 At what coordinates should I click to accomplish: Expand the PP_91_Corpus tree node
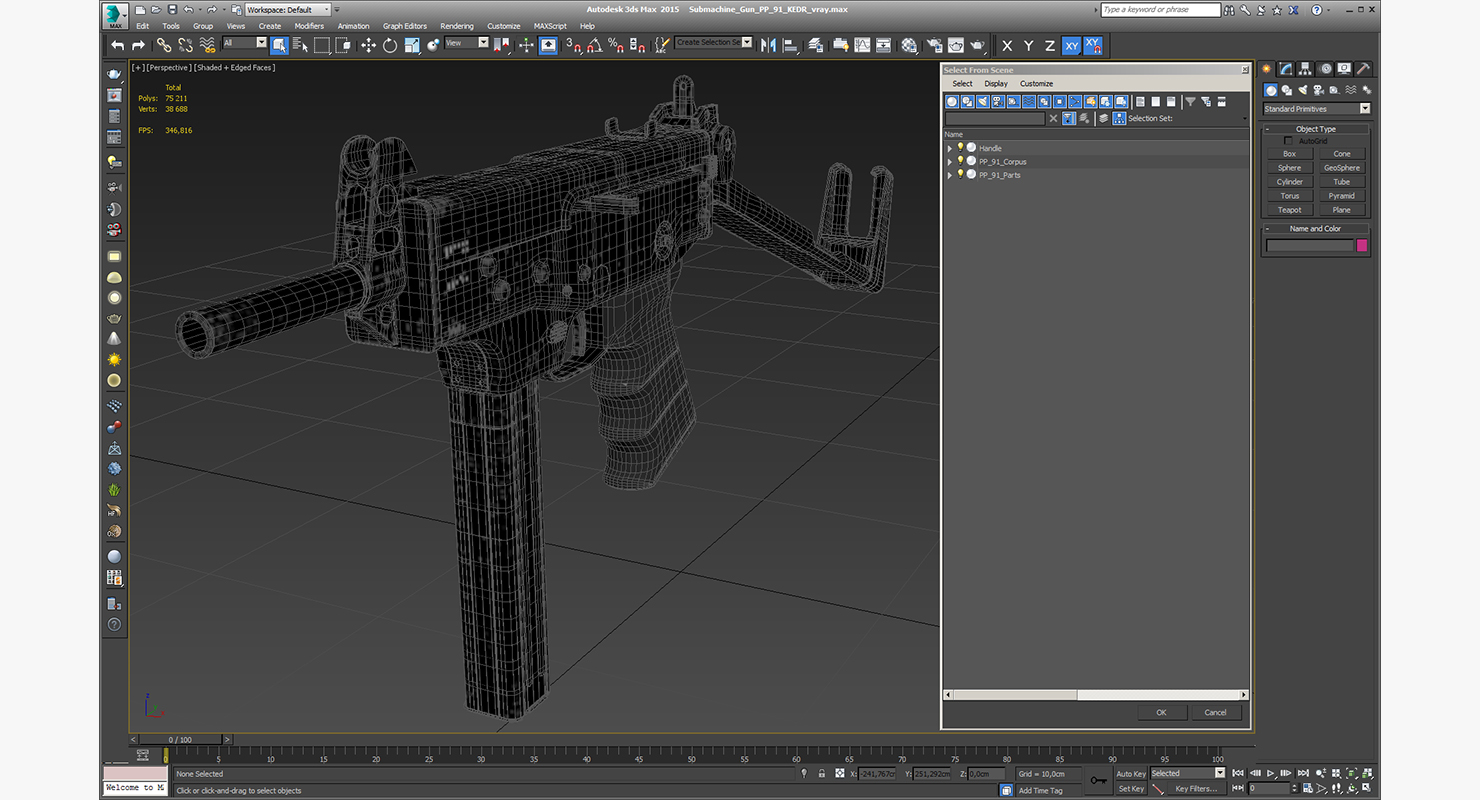(x=950, y=161)
